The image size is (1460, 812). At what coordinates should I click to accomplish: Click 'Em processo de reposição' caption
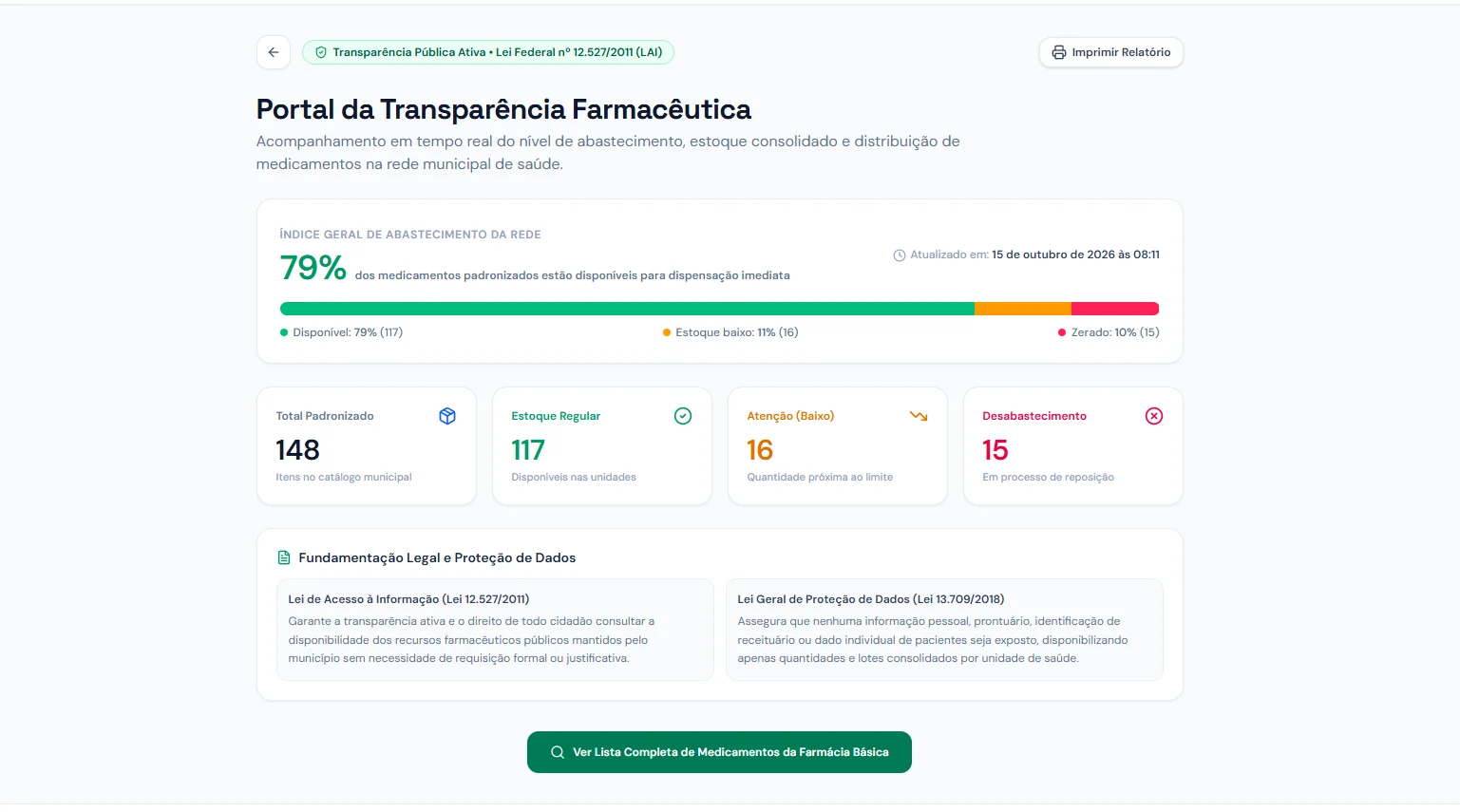pyautogui.click(x=1048, y=477)
